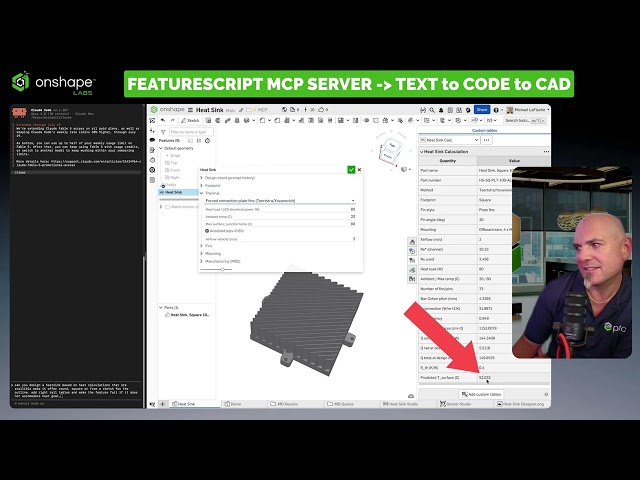Viewport: 640px width, 480px height.
Task: Expand the Fins section
Action: (202, 246)
